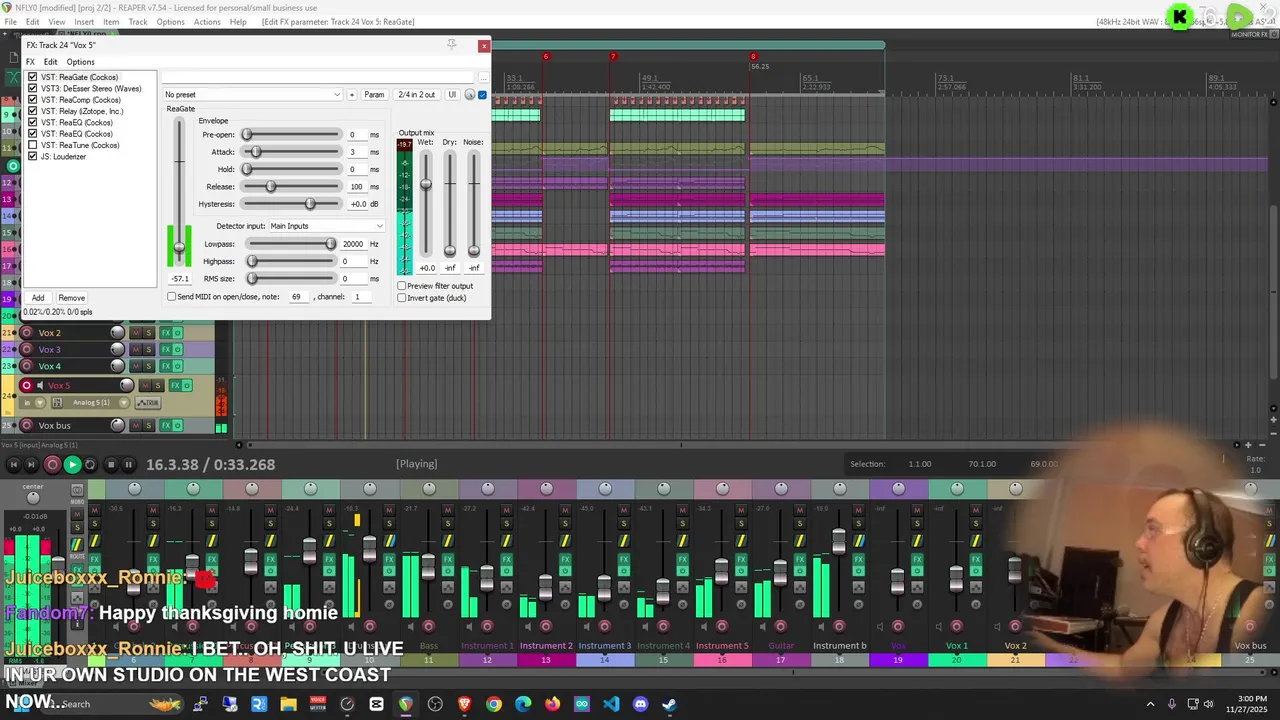Adjust the Vox 4 track volume knob

click(x=118, y=366)
